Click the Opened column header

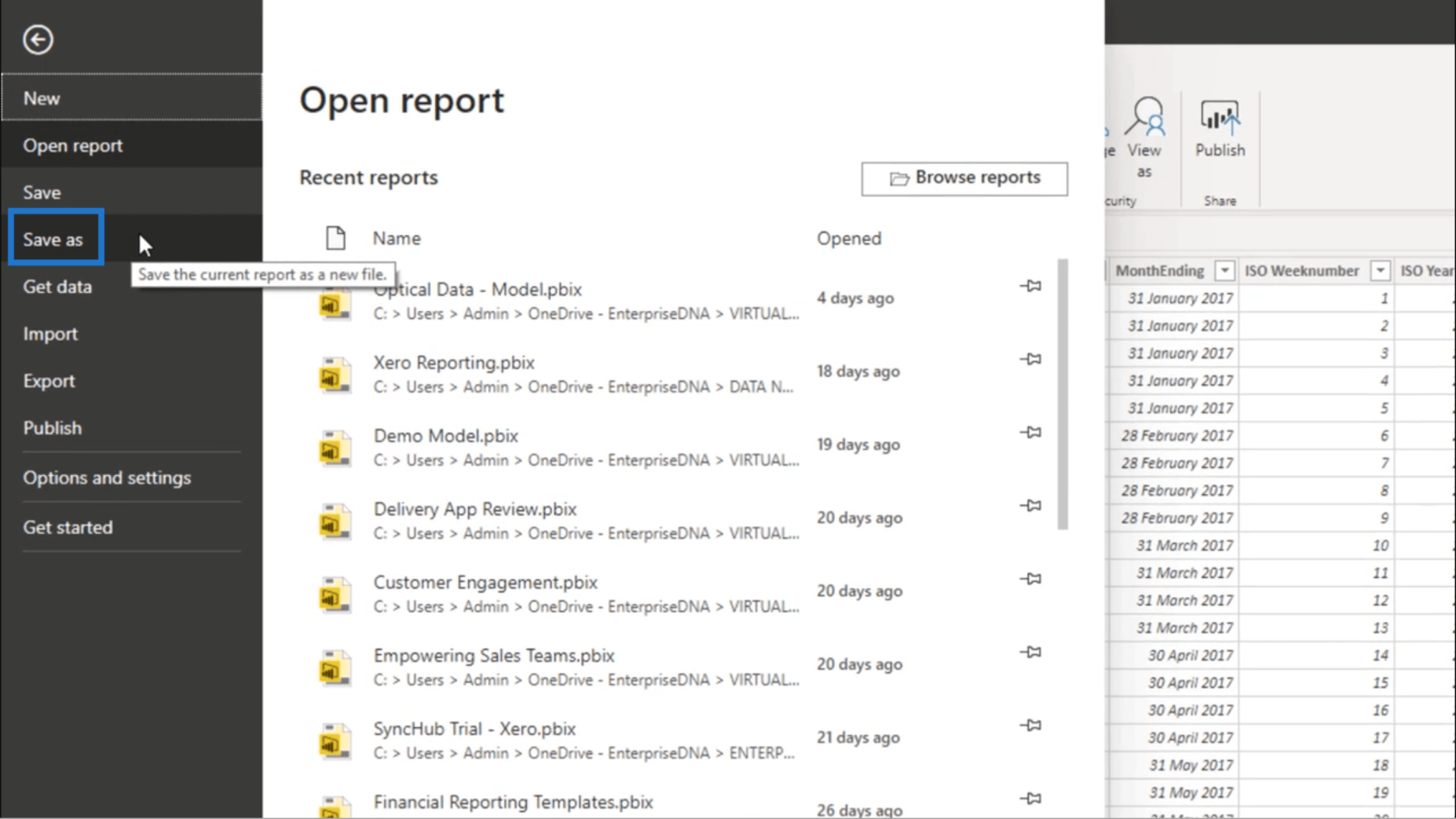pos(848,238)
